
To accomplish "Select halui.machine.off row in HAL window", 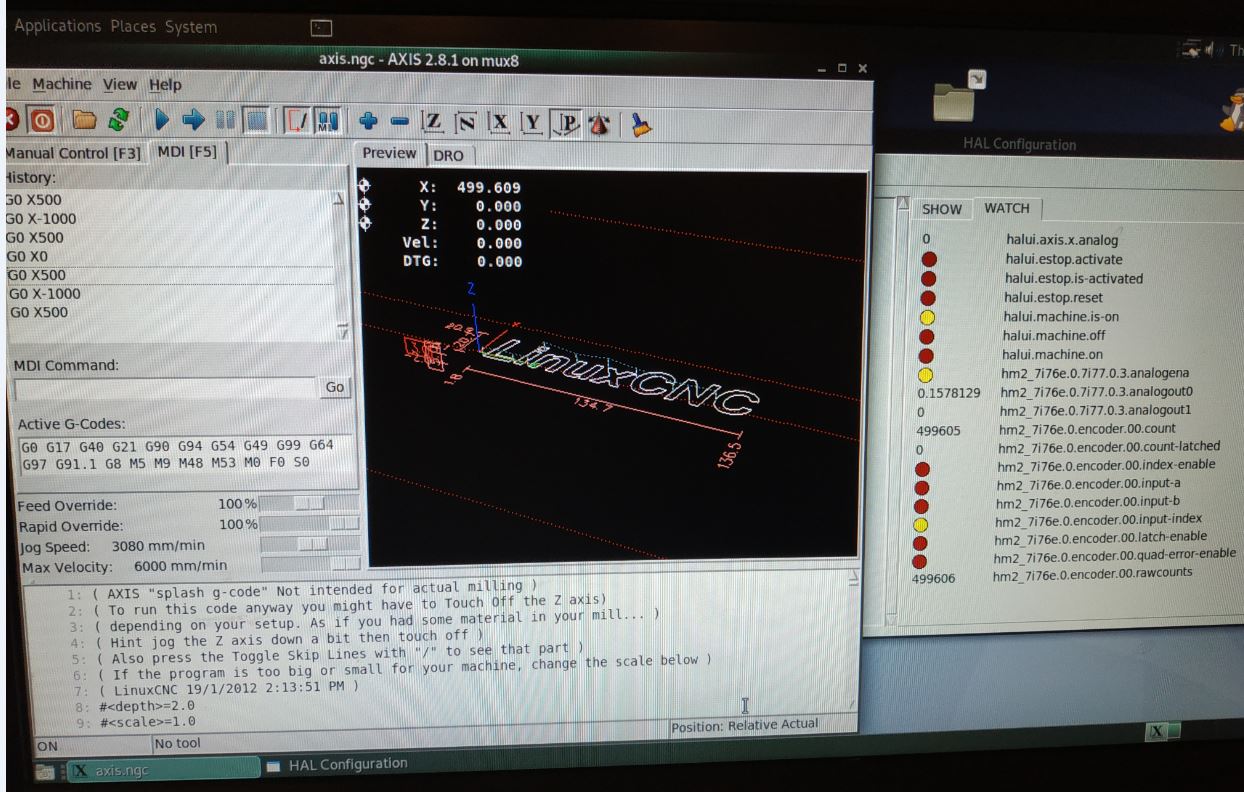I will pos(1056,335).
